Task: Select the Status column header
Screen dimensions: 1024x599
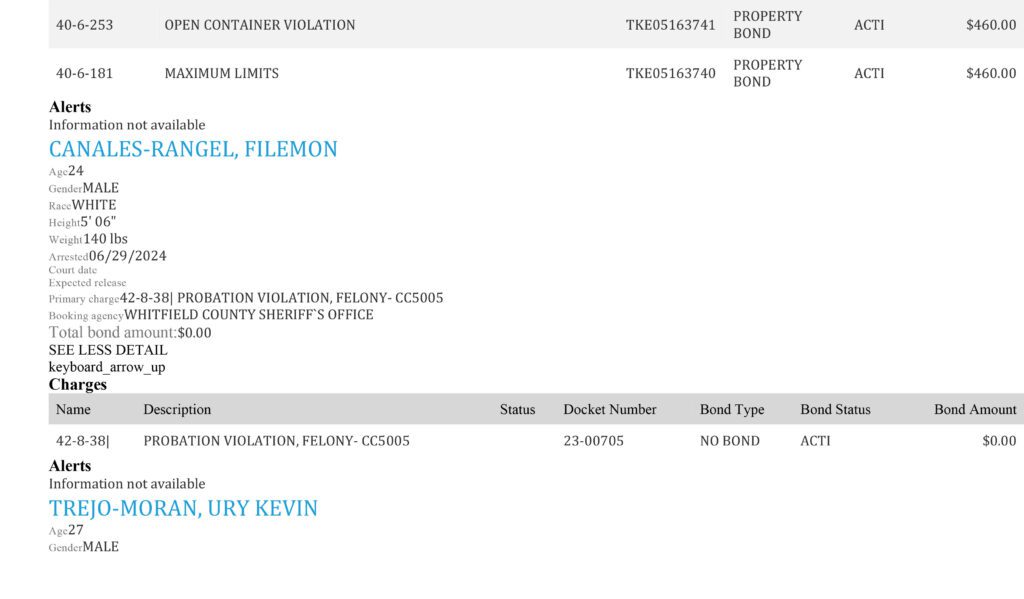Action: [x=517, y=410]
